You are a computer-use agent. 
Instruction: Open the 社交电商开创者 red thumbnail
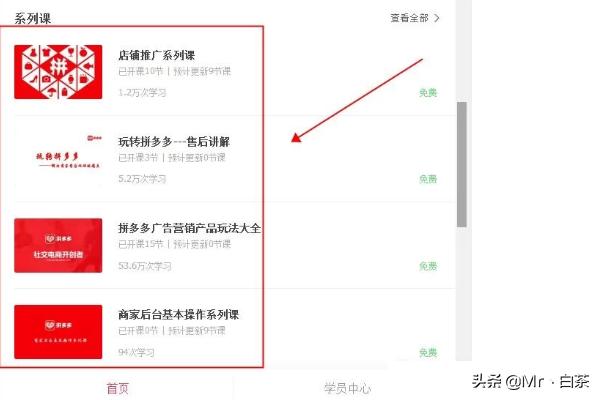click(58, 245)
